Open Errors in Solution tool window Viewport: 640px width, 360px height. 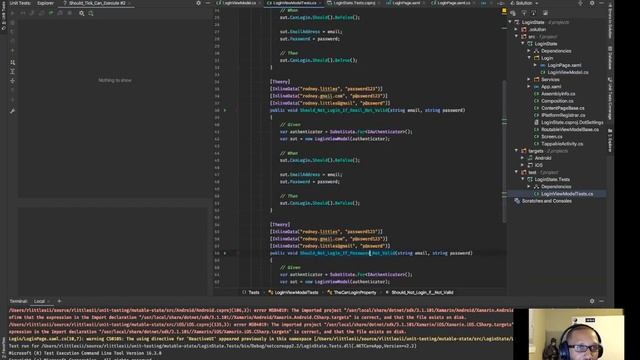(x=610, y=20)
